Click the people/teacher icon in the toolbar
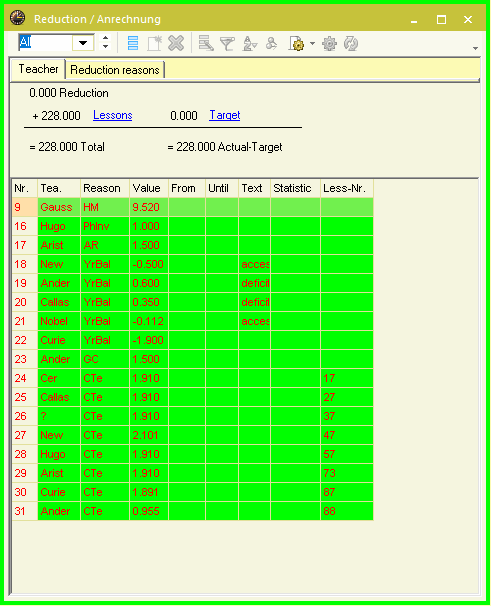 click(x=272, y=43)
